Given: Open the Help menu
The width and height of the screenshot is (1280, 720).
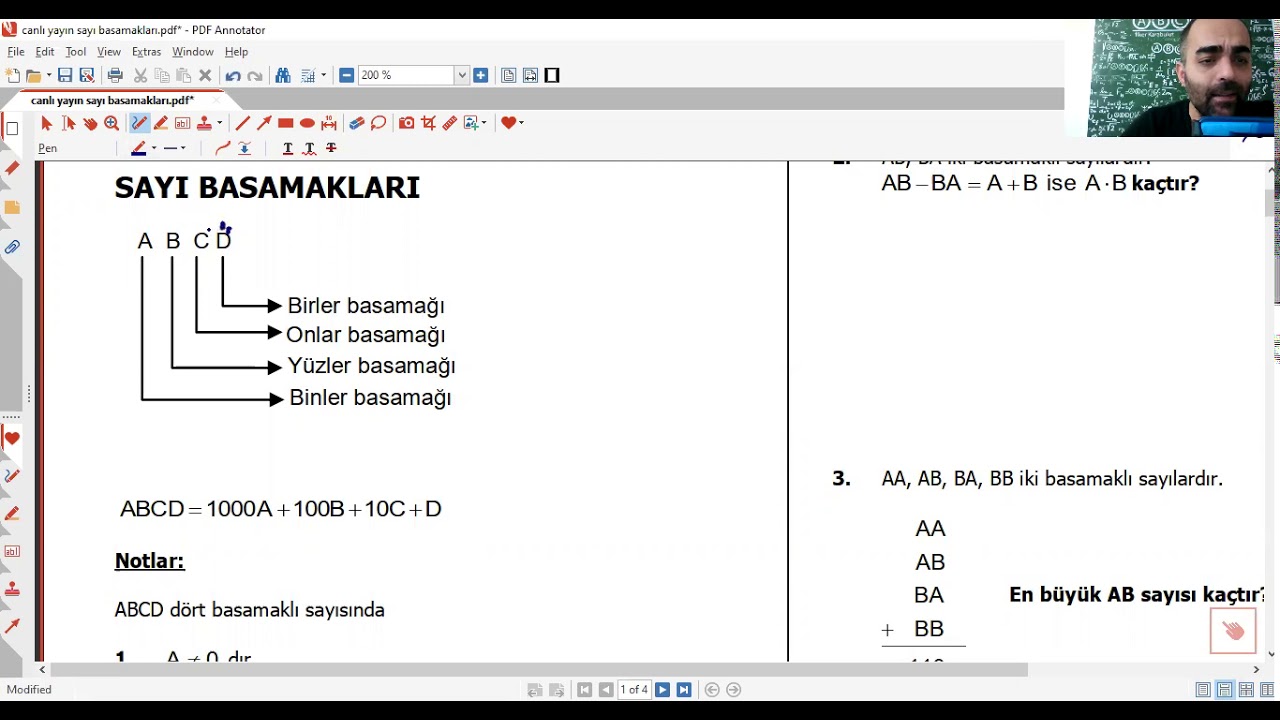Looking at the screenshot, I should point(236,52).
